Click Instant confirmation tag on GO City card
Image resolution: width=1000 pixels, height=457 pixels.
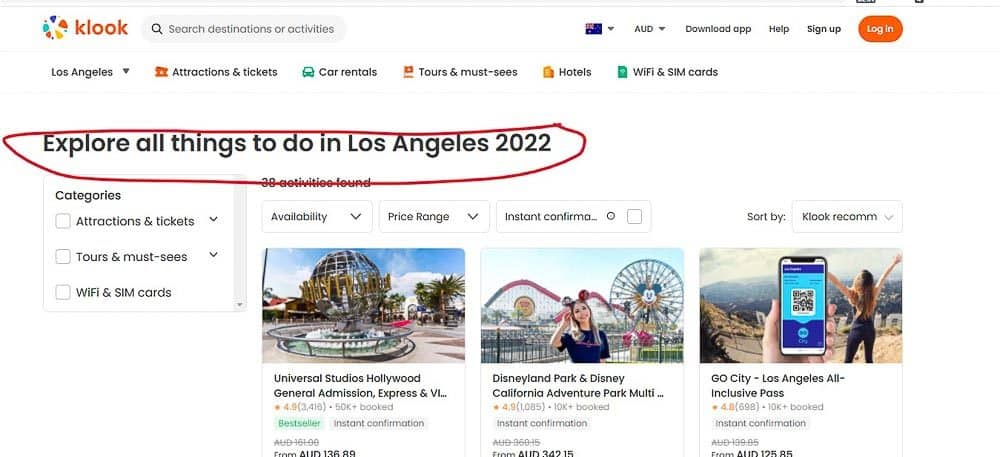tap(760, 423)
